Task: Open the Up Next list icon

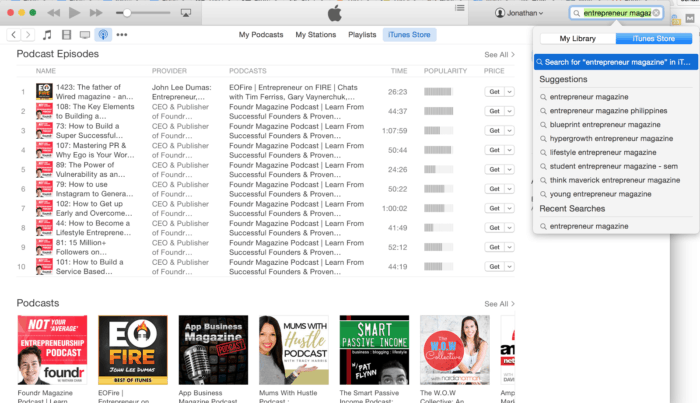Action: click(x=460, y=8)
